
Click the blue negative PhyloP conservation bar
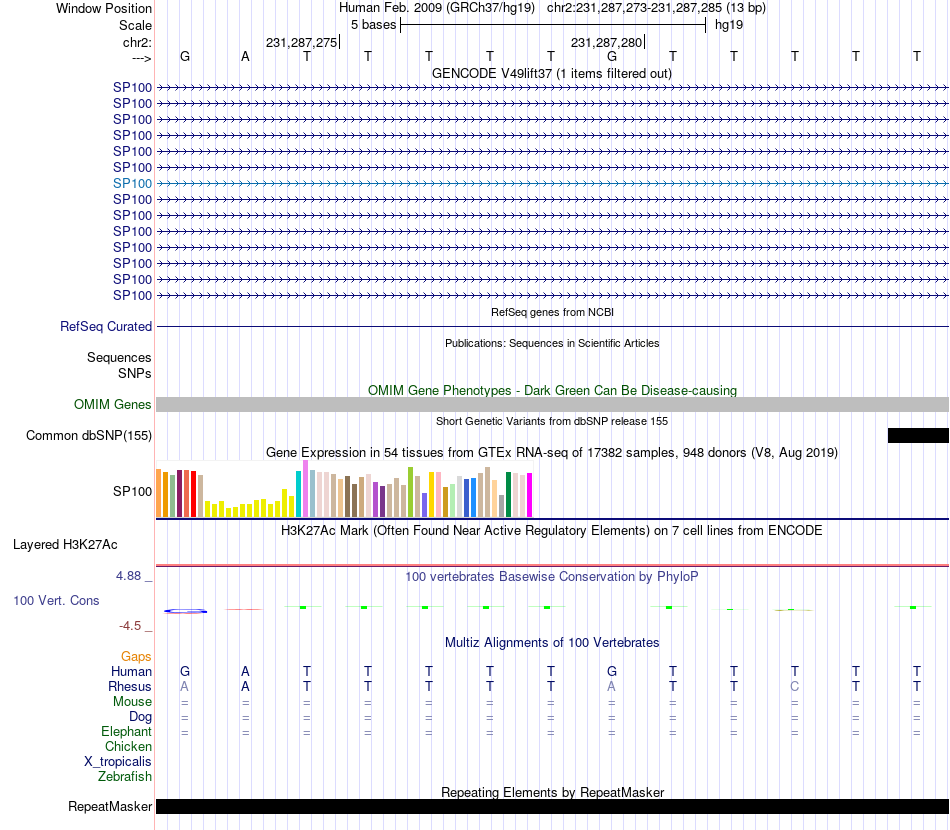pos(185,611)
